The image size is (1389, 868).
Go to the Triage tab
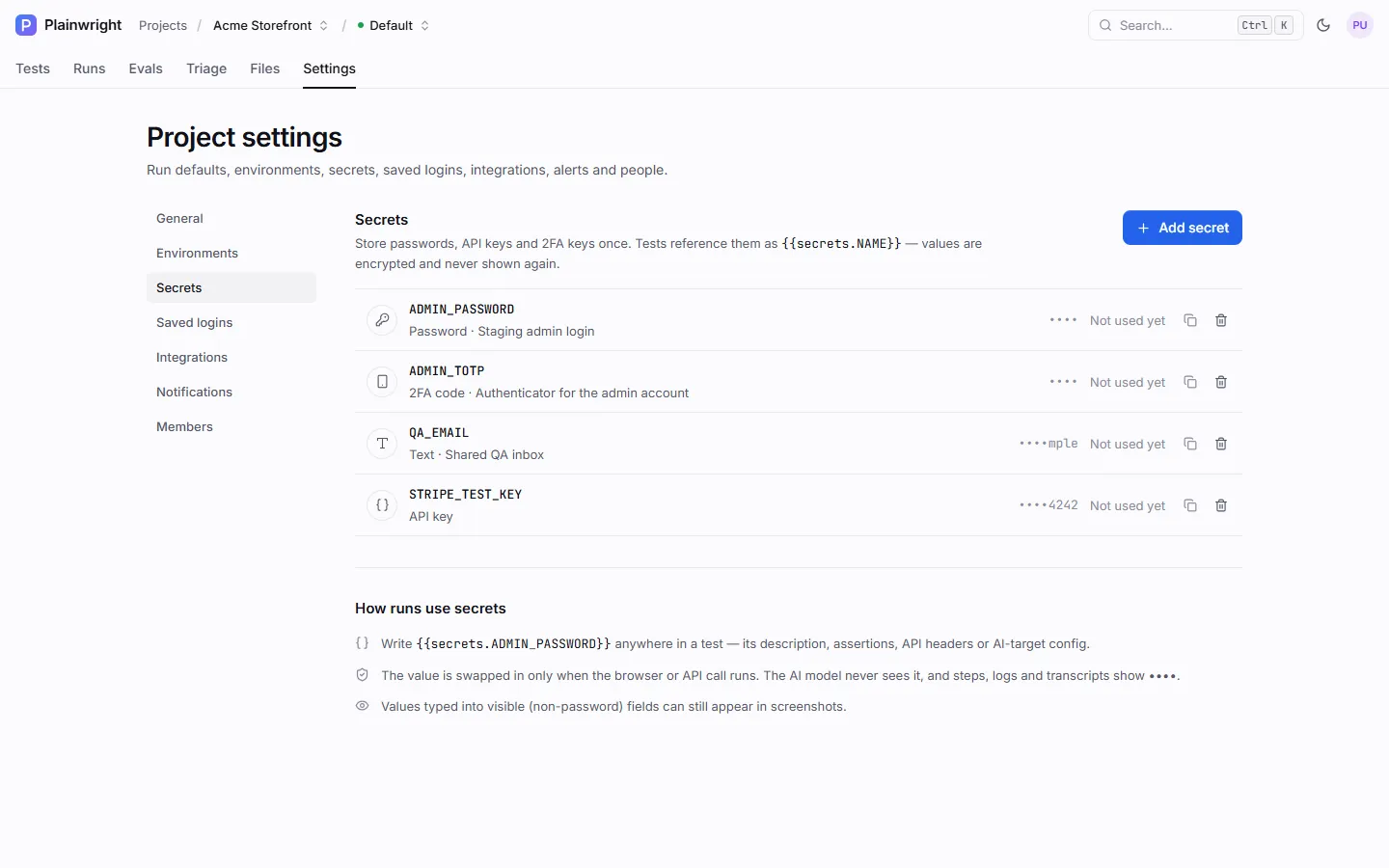pyautogui.click(x=206, y=68)
